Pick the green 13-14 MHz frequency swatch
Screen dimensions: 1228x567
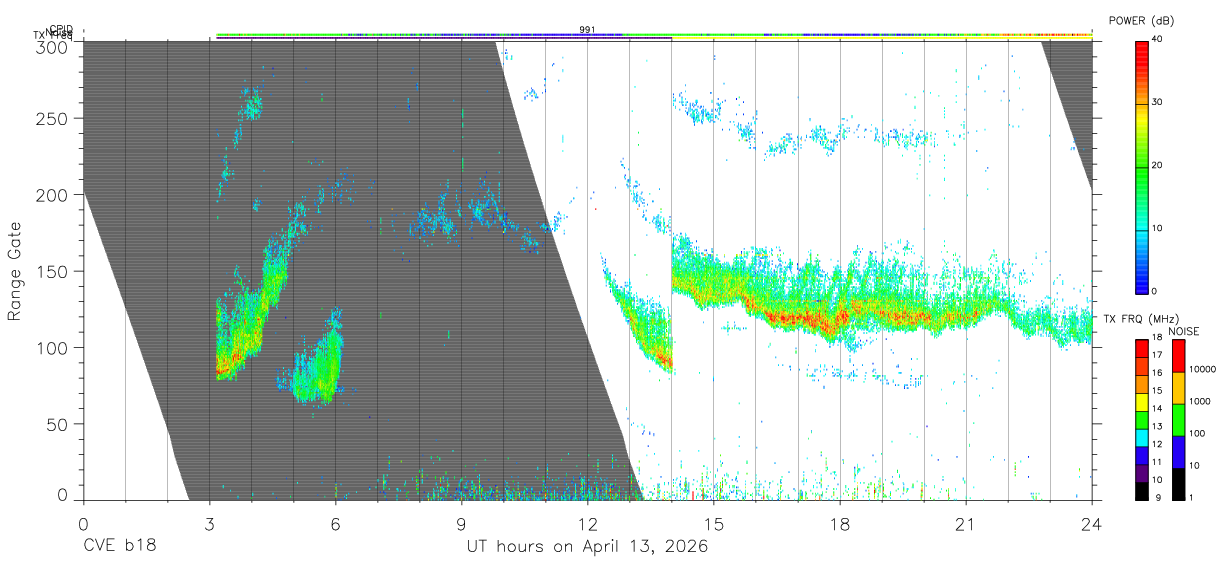pos(1142,420)
